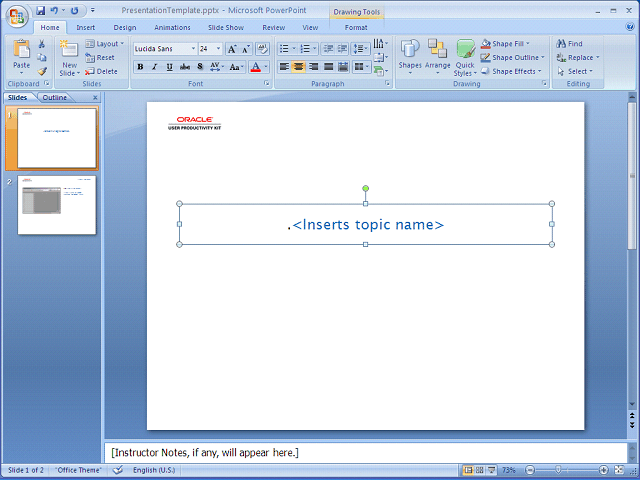Zoom in with the plus button
640x480 pixels.
tap(604, 470)
